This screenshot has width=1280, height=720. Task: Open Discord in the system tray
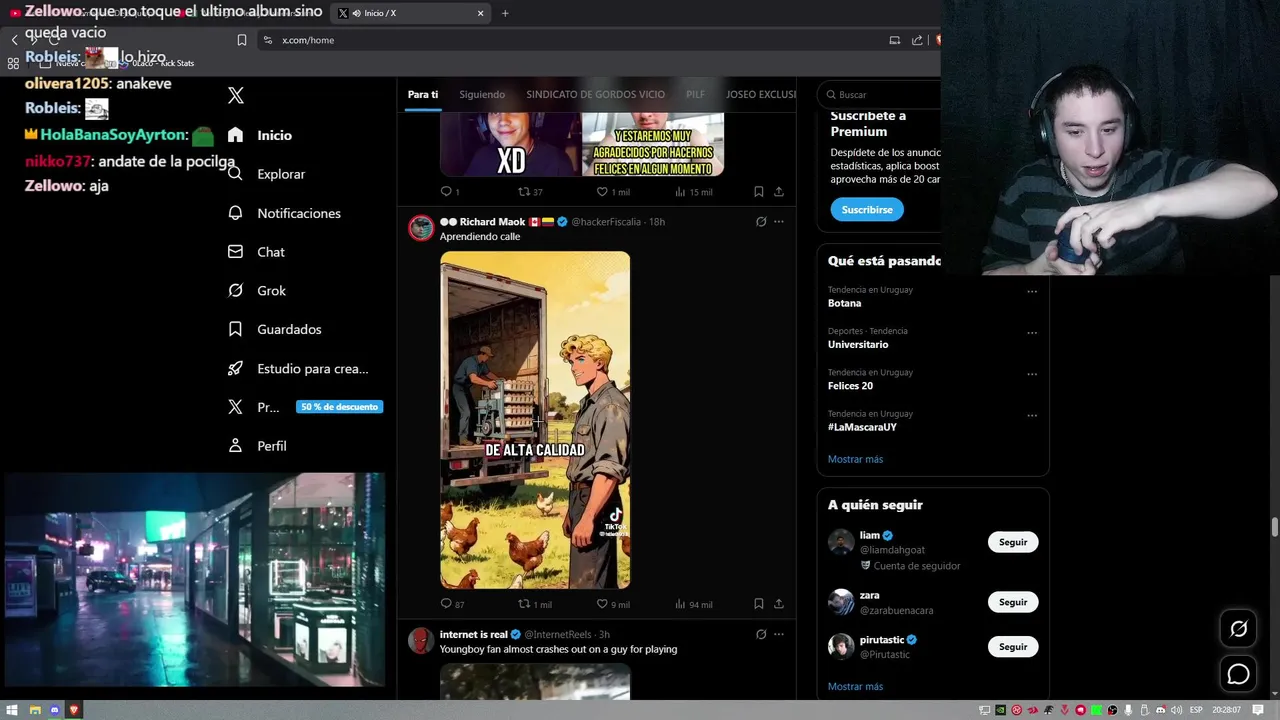pyautogui.click(x=1160, y=710)
